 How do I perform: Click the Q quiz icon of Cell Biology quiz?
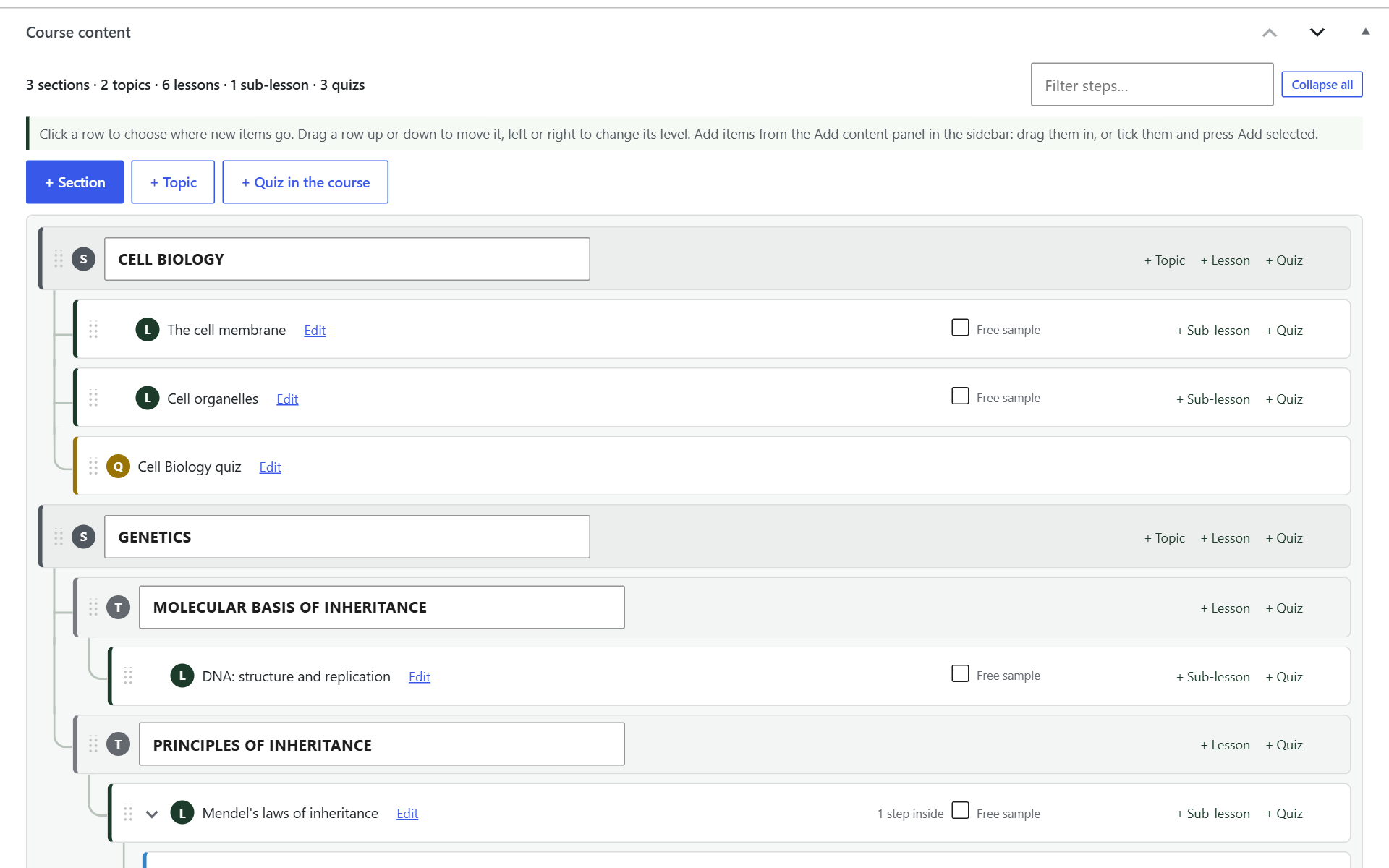[118, 467]
